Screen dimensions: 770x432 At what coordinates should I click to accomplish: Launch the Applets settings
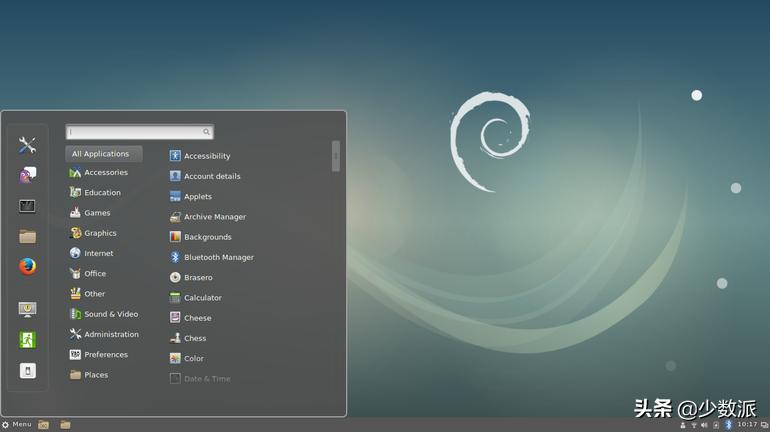[191, 196]
